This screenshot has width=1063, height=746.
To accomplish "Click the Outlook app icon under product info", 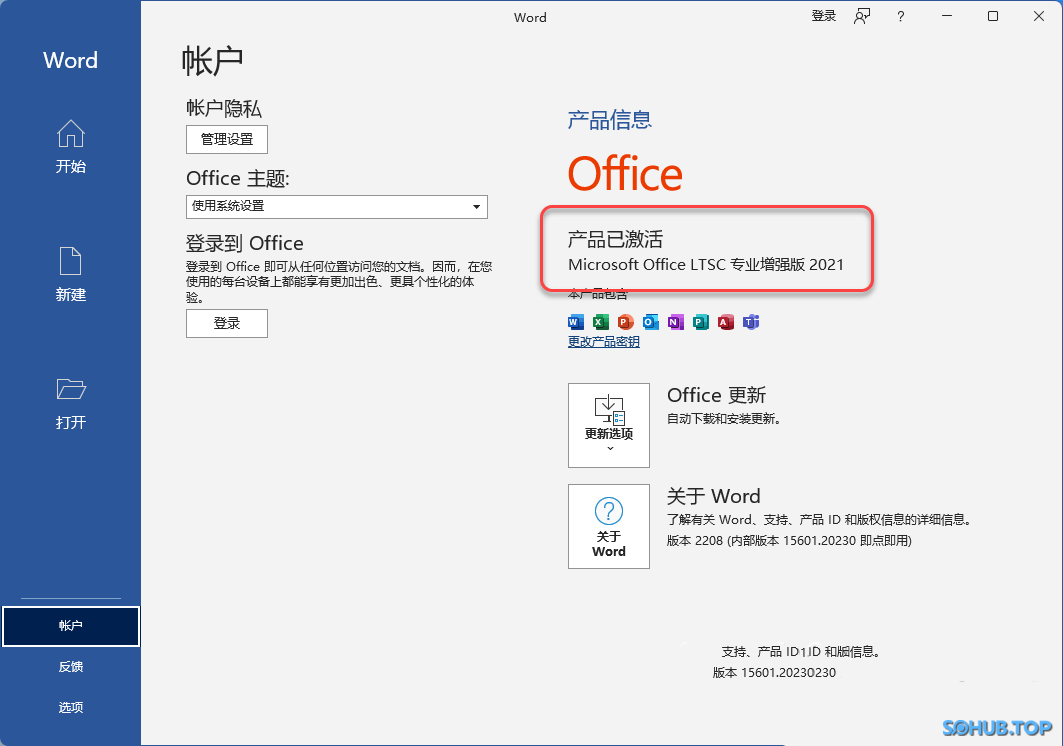I will tap(651, 322).
